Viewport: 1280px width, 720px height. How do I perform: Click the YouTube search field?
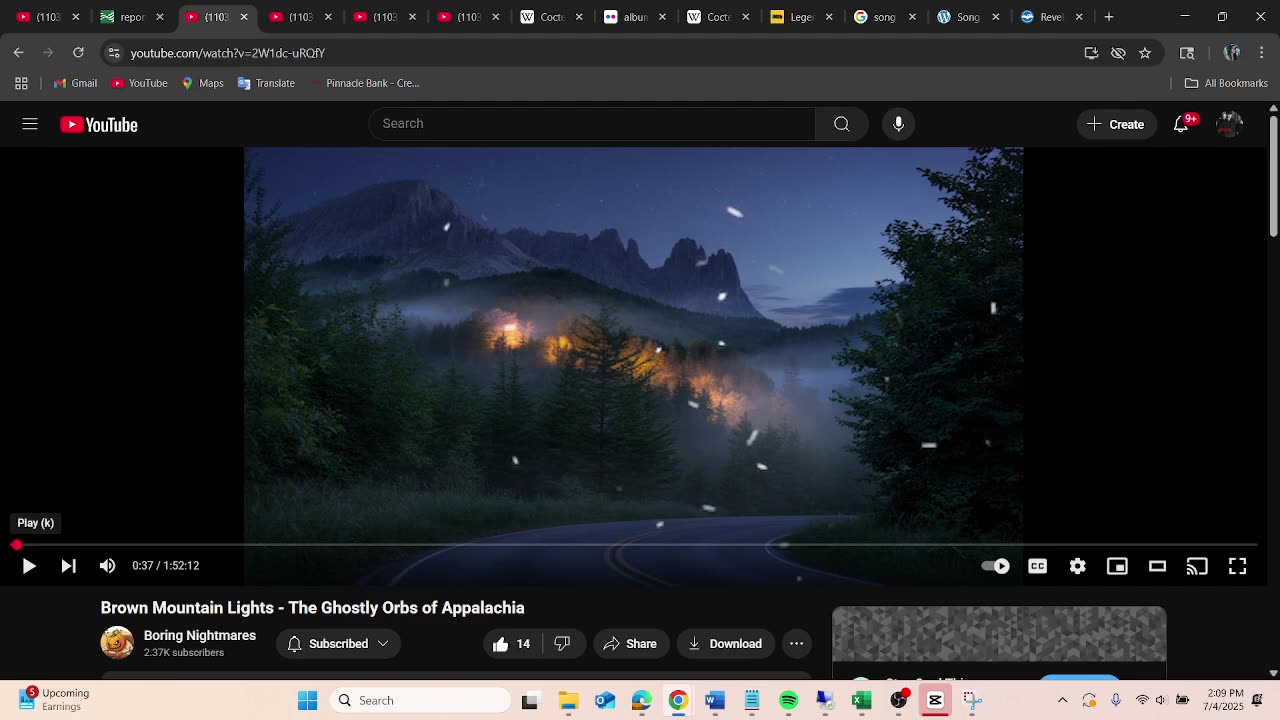(x=592, y=124)
